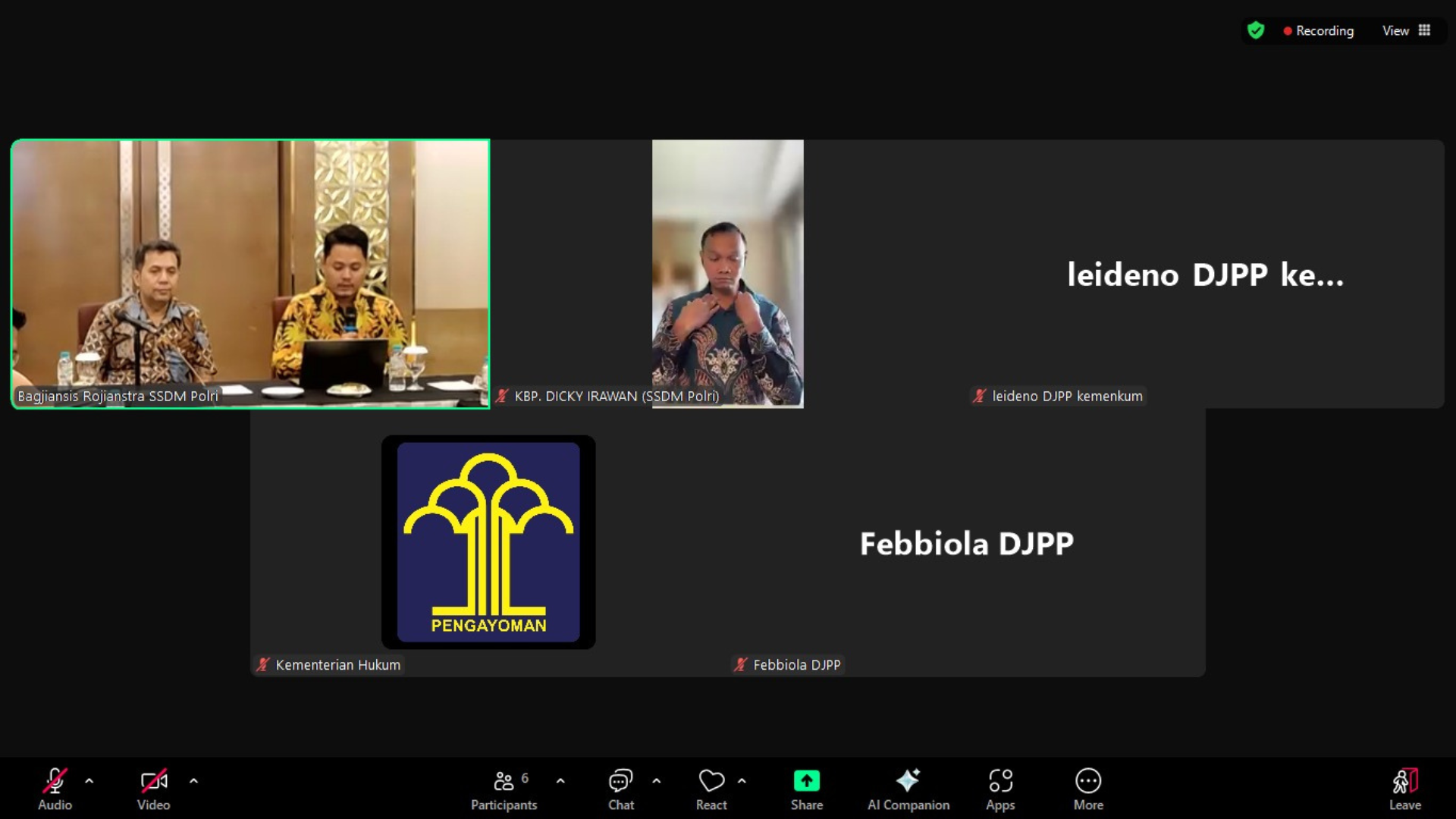Expand video options chevron next to Video
This screenshot has height=819, width=1456.
click(193, 780)
